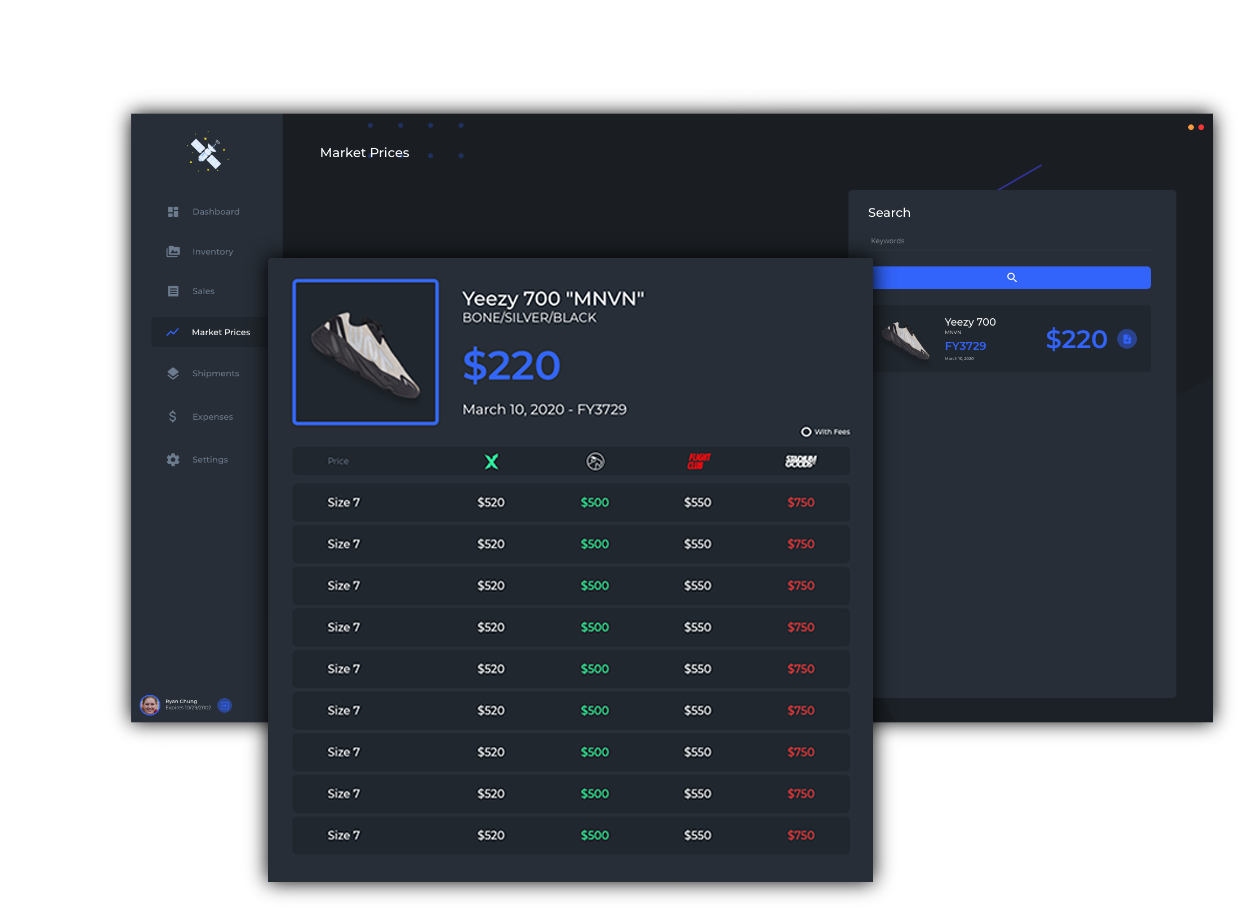Click the Stadium Goods logo column header
This screenshot has height=908, width=1238.
pos(801,461)
